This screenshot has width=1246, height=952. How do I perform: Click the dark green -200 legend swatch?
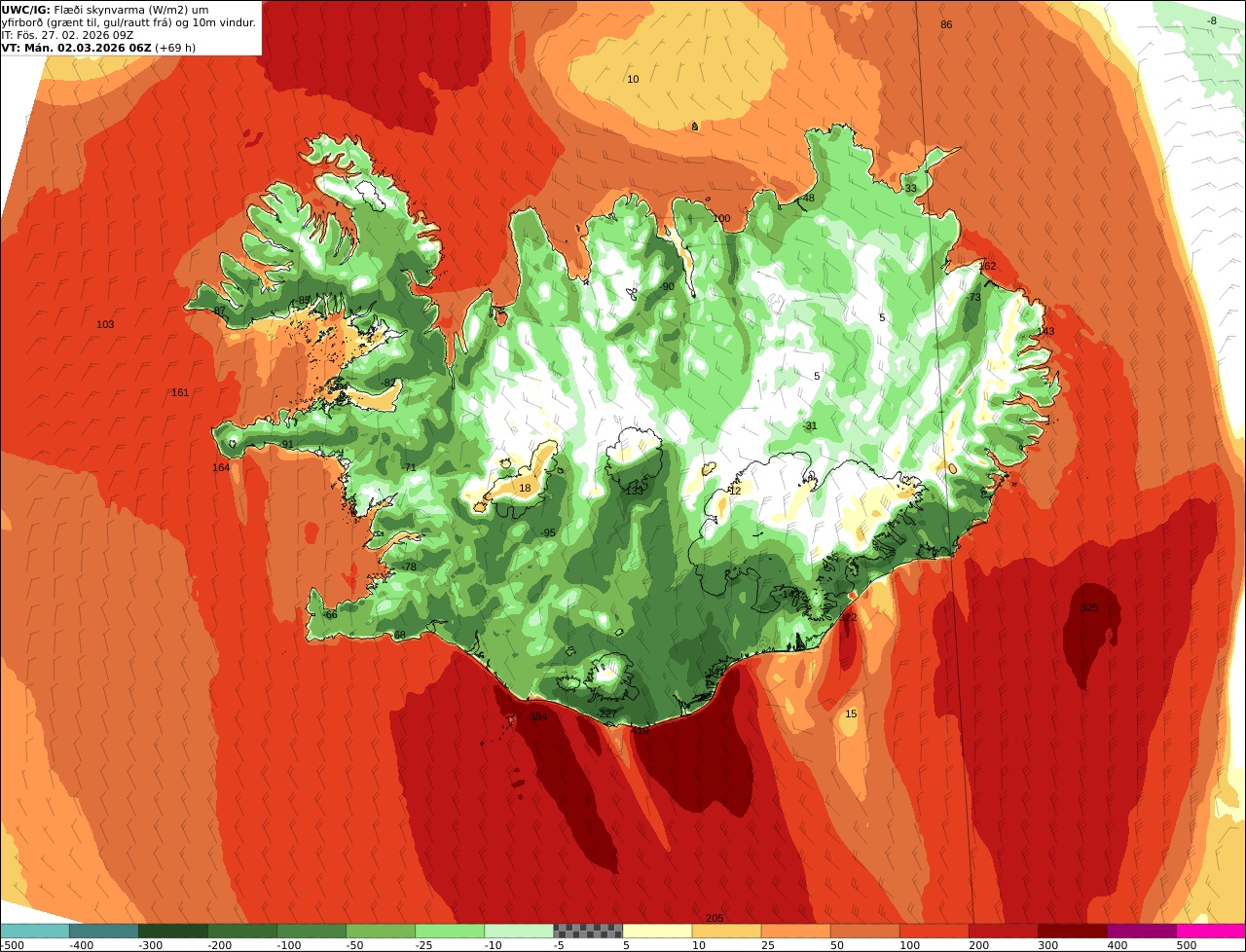click(242, 931)
